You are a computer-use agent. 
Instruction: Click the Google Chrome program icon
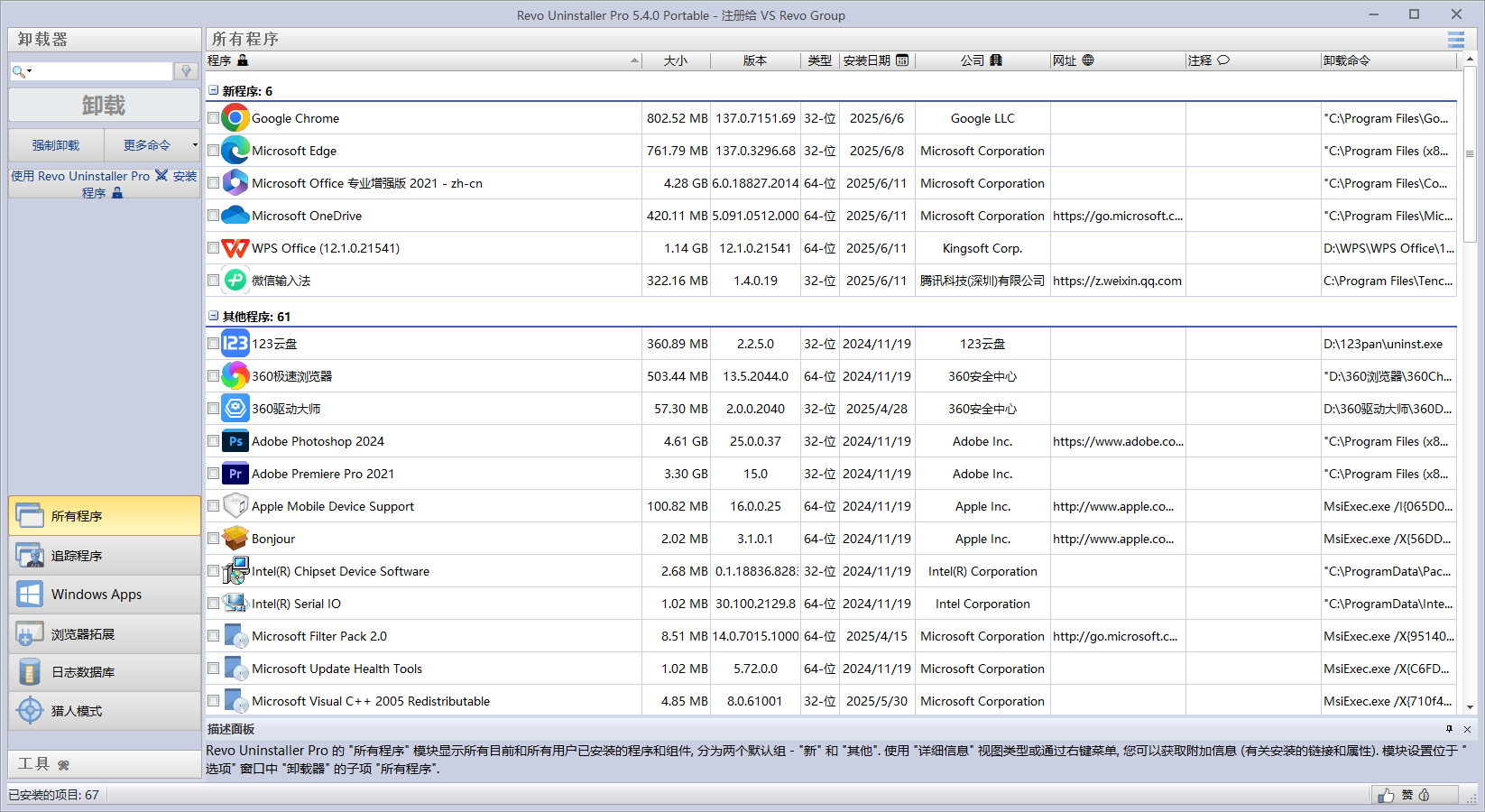click(x=235, y=118)
